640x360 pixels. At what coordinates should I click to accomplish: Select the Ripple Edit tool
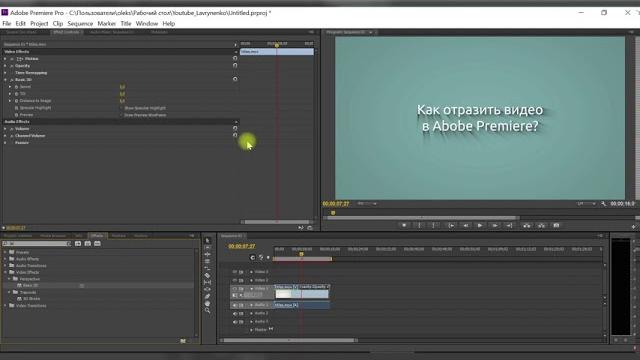coord(207,254)
